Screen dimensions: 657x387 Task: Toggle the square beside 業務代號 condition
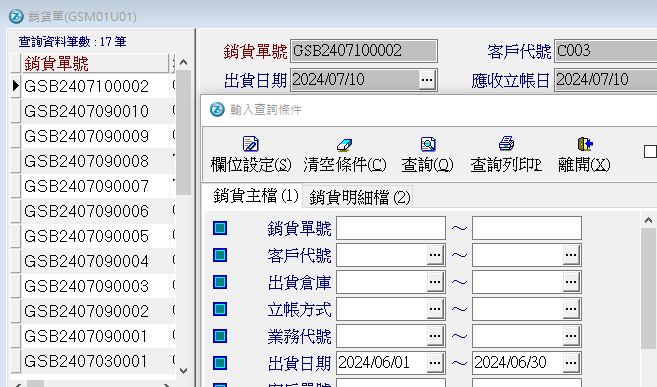[220, 336]
